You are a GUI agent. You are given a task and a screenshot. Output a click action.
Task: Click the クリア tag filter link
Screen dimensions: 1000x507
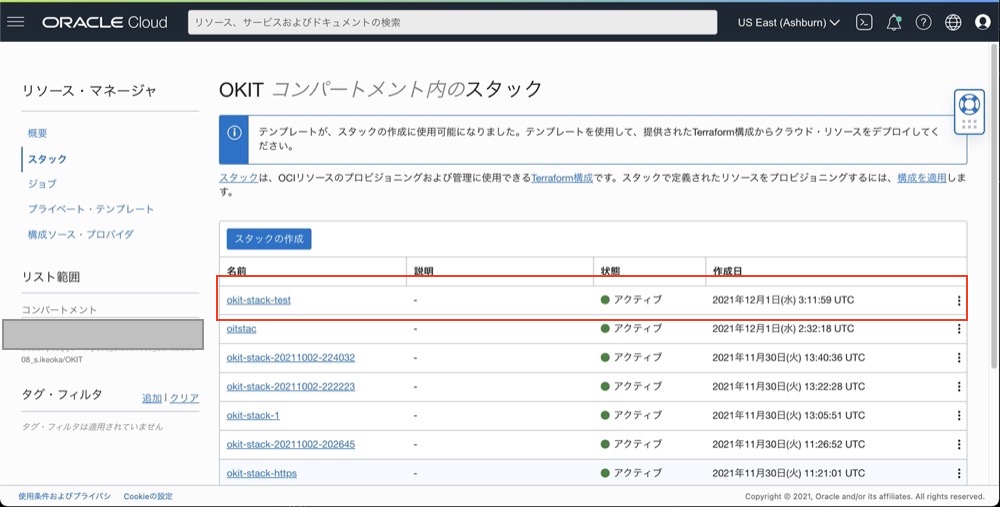pyautogui.click(x=184, y=398)
